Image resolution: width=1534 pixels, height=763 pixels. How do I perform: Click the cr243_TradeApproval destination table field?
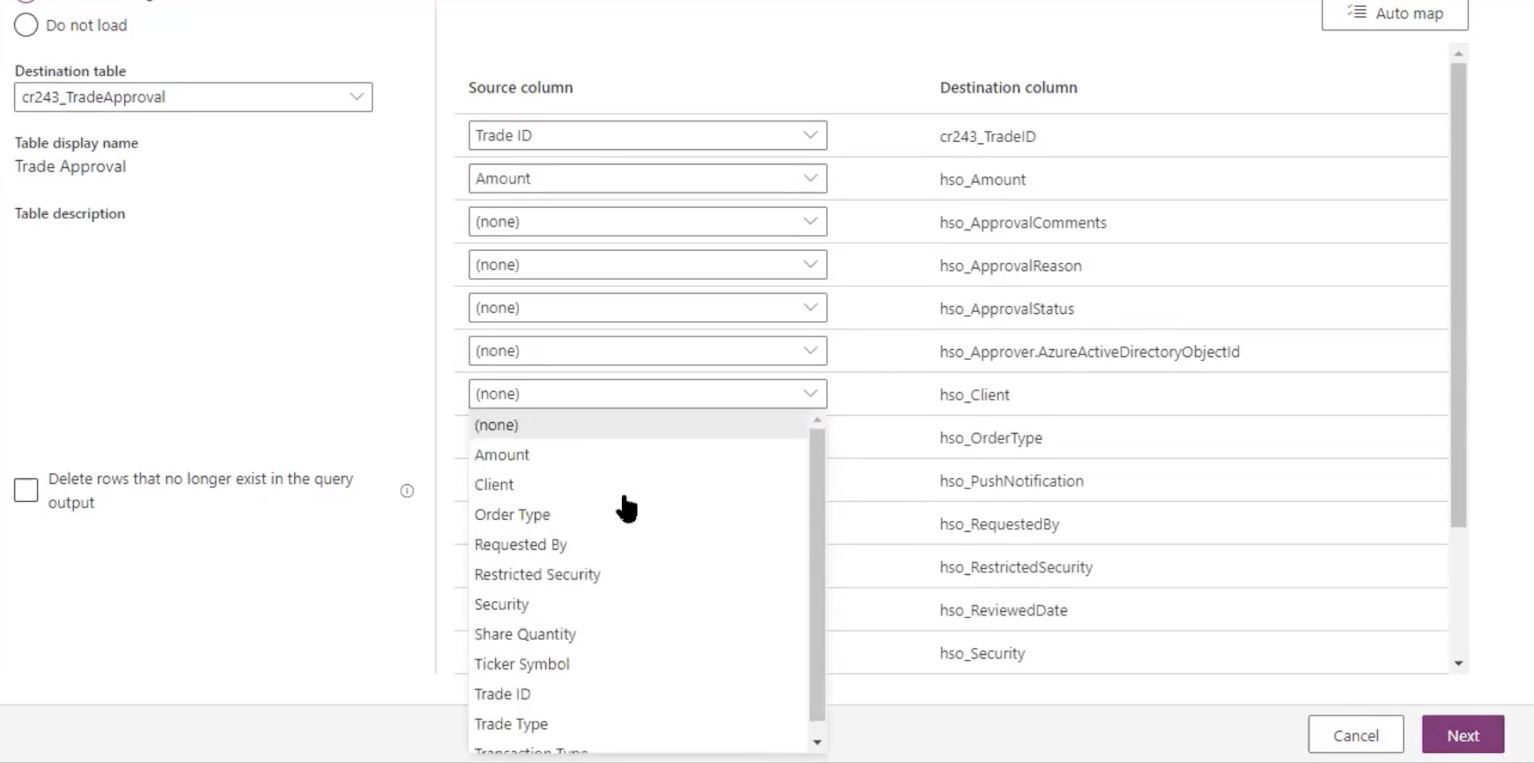pos(180,97)
